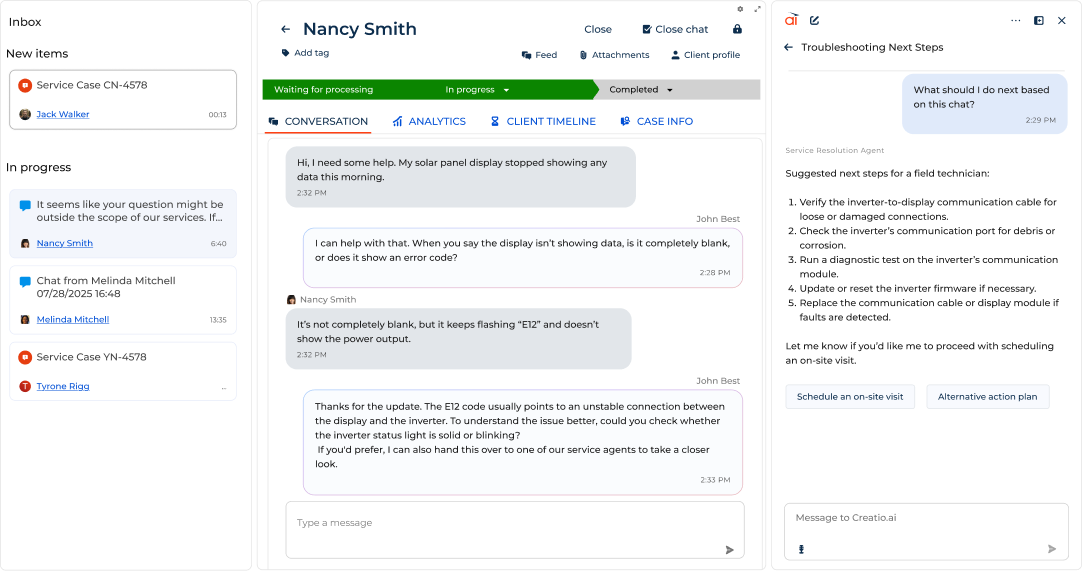This screenshot has height=571, width=1082.
Task: Expand the chat panel to fullscreen
Action: tap(754, 9)
